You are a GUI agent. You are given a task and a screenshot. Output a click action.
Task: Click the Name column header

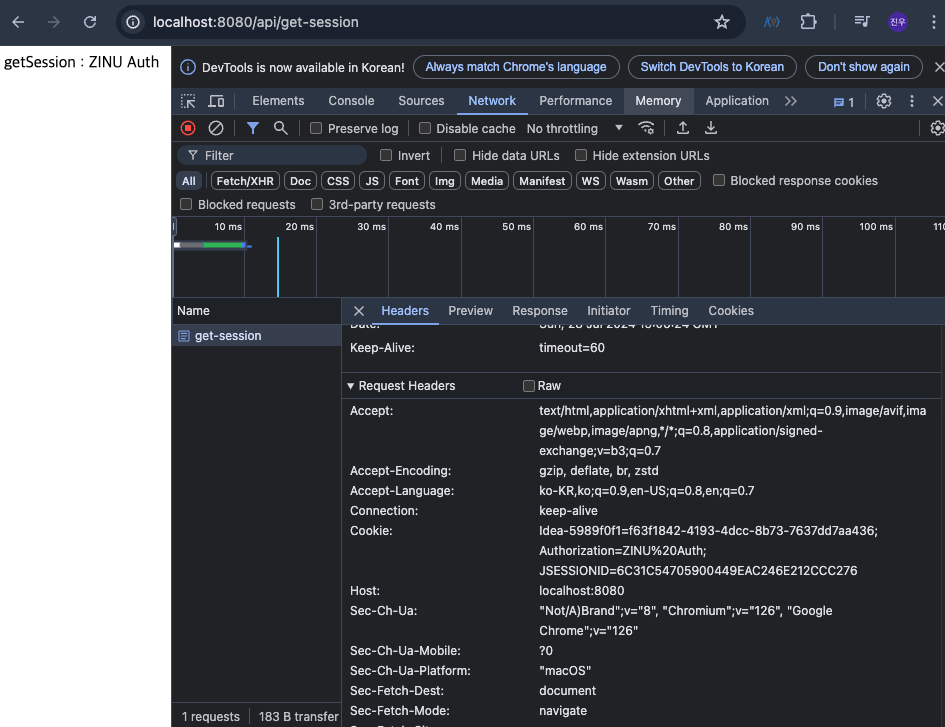click(257, 311)
